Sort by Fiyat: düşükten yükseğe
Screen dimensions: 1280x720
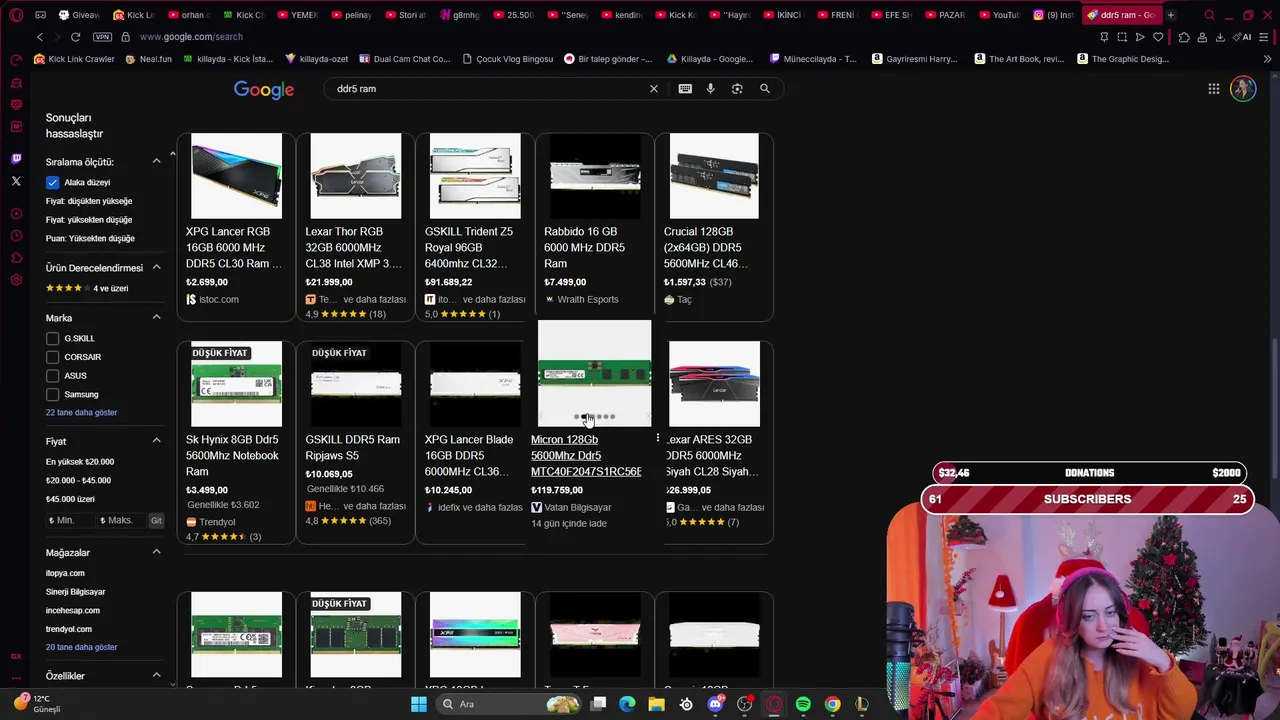[89, 201]
